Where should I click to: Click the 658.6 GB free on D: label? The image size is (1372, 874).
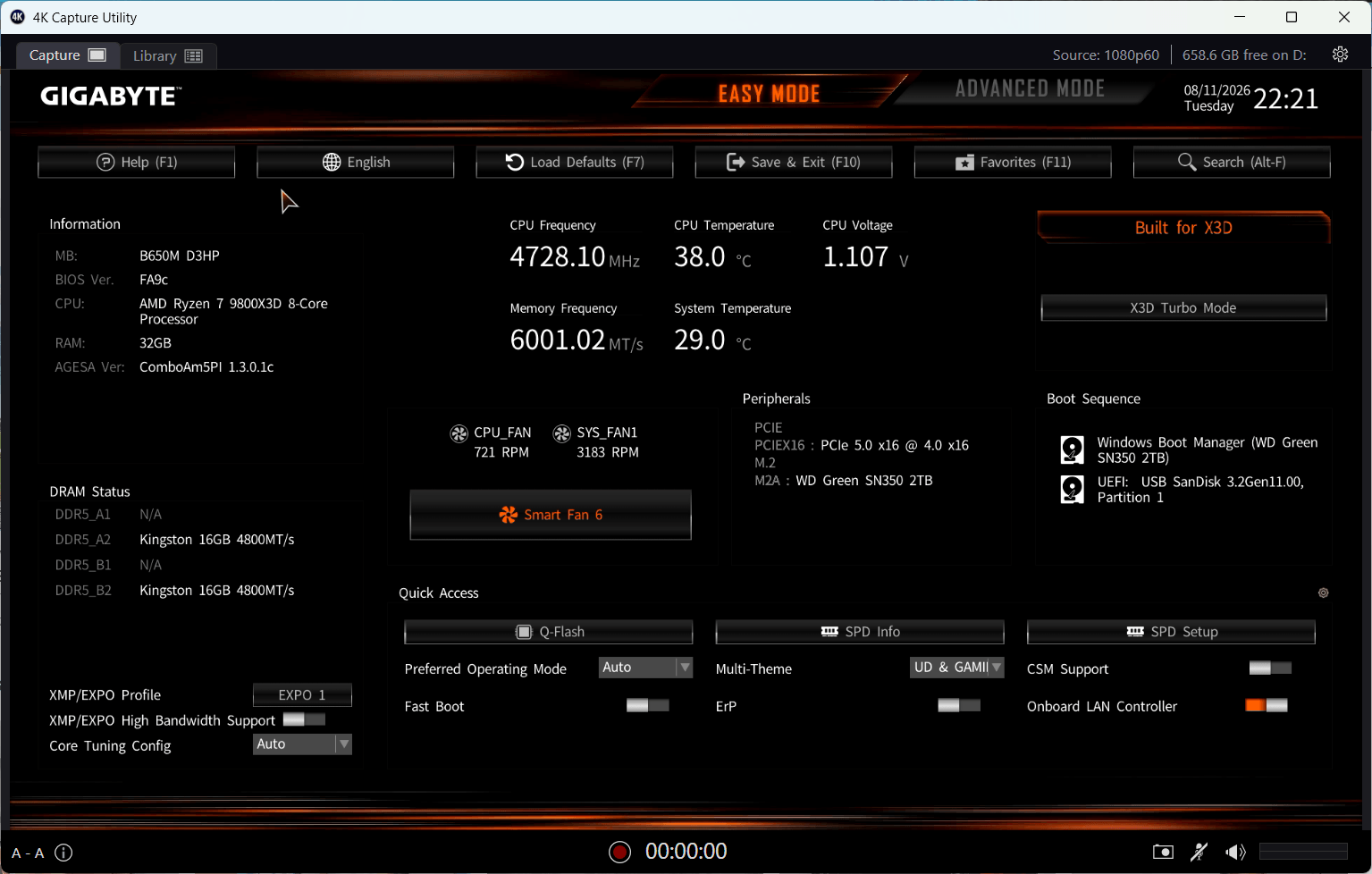pos(1244,55)
